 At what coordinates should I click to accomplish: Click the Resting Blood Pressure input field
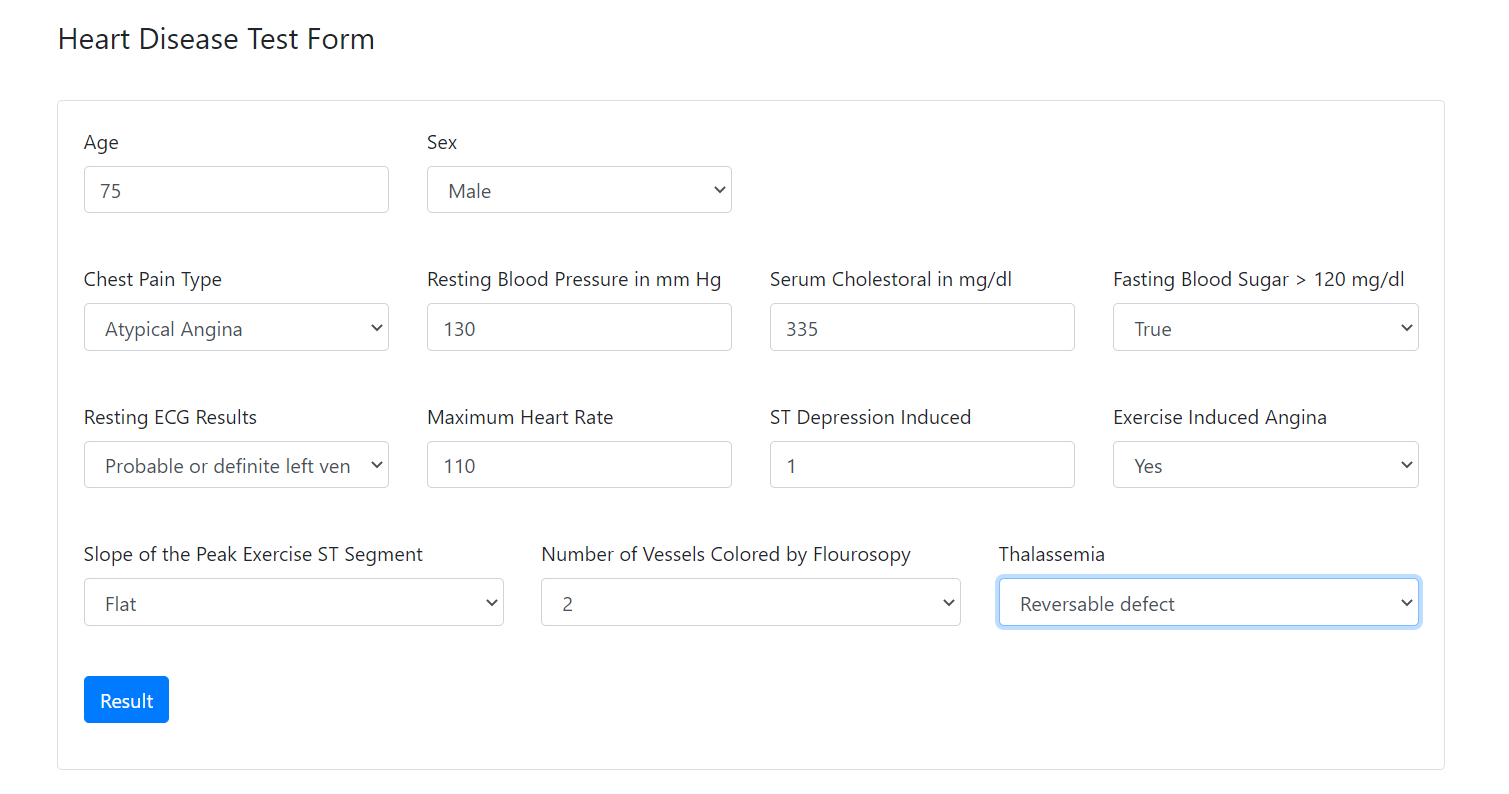pos(579,328)
